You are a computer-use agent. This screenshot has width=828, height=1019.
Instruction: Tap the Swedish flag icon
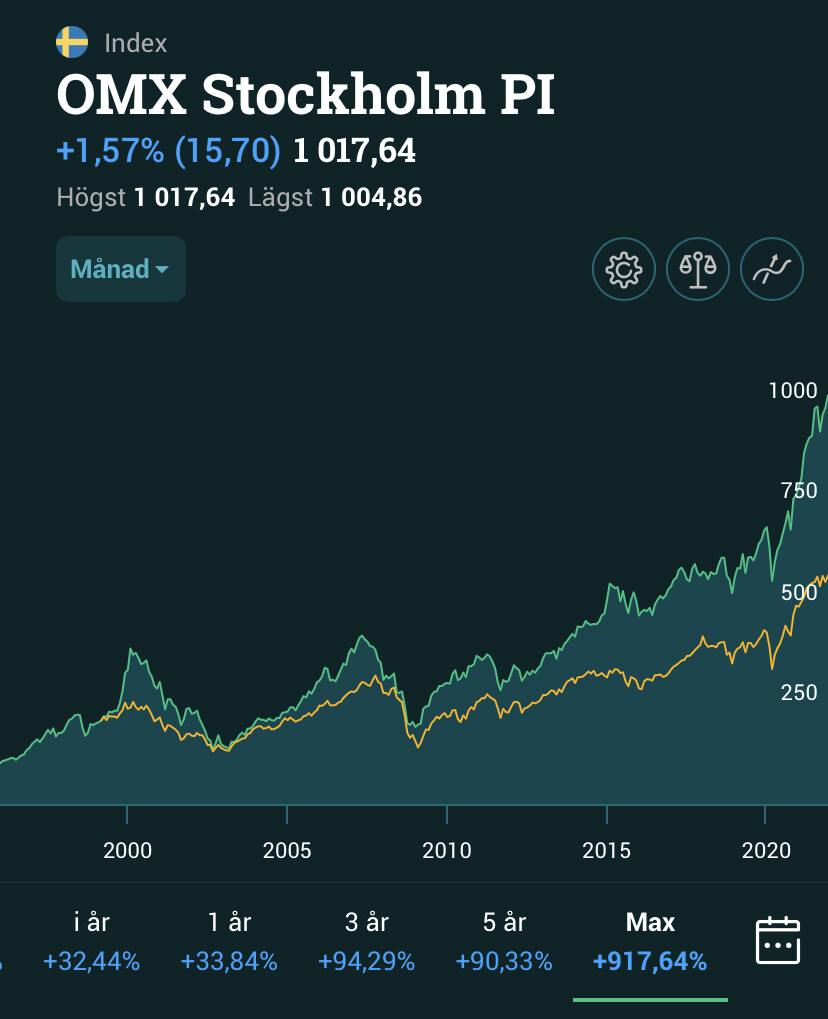(x=72, y=43)
